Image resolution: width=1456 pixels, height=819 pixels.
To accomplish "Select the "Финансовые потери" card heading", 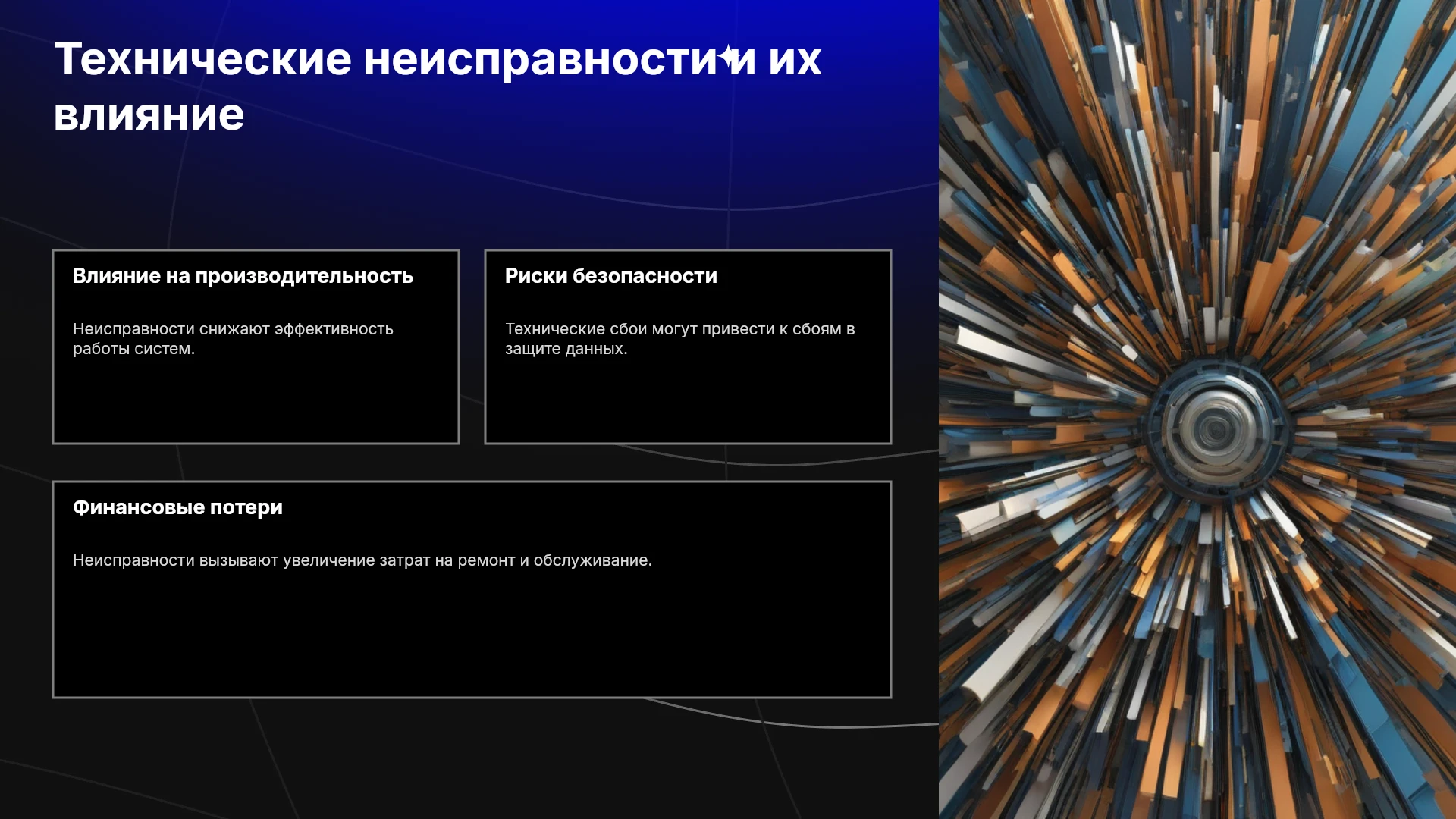I will click(177, 507).
